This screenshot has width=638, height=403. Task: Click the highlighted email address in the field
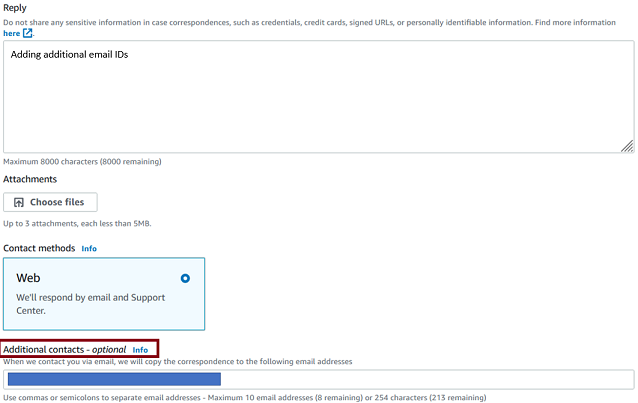point(114,380)
